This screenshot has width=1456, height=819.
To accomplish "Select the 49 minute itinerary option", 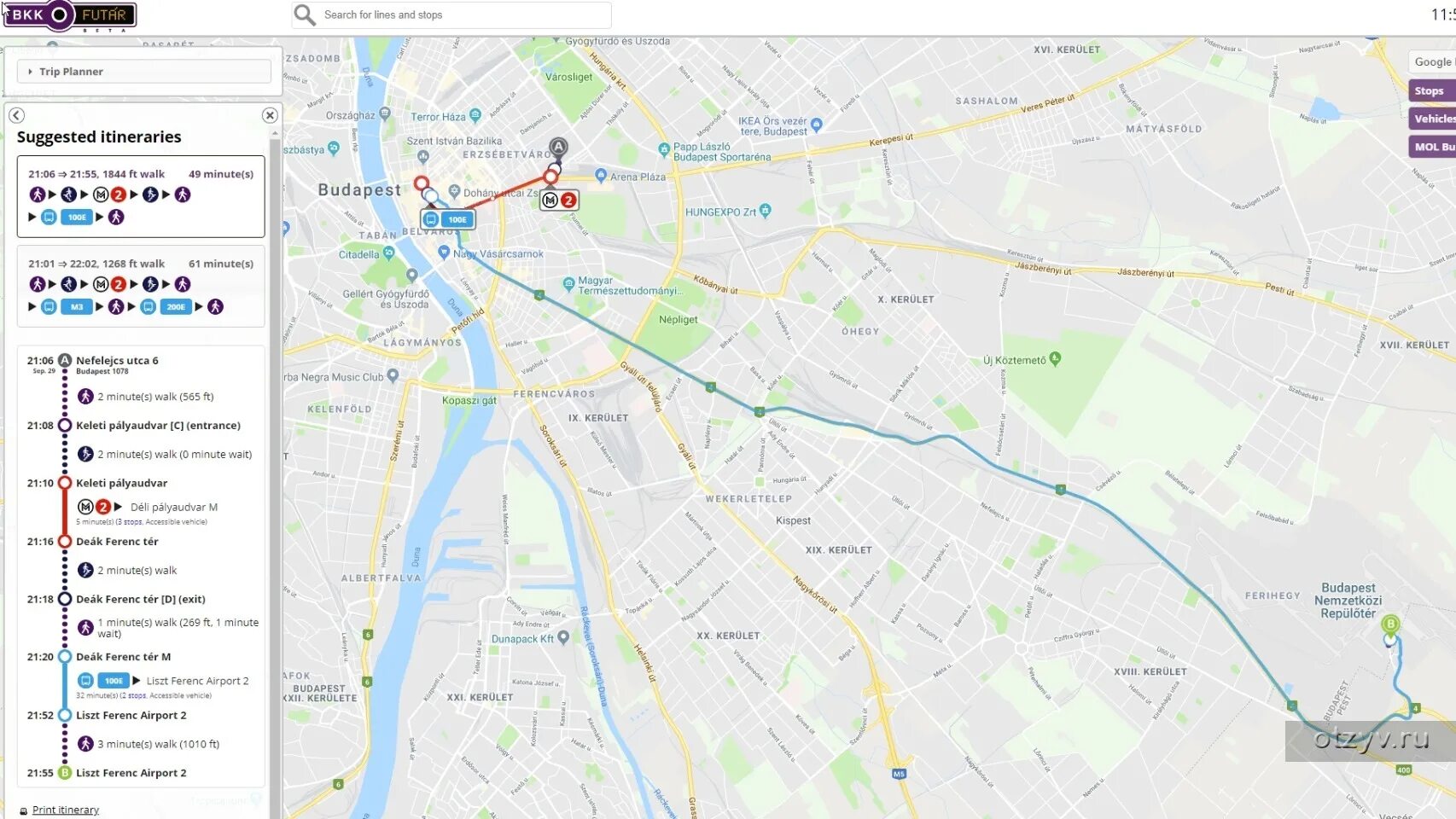I will point(141,196).
